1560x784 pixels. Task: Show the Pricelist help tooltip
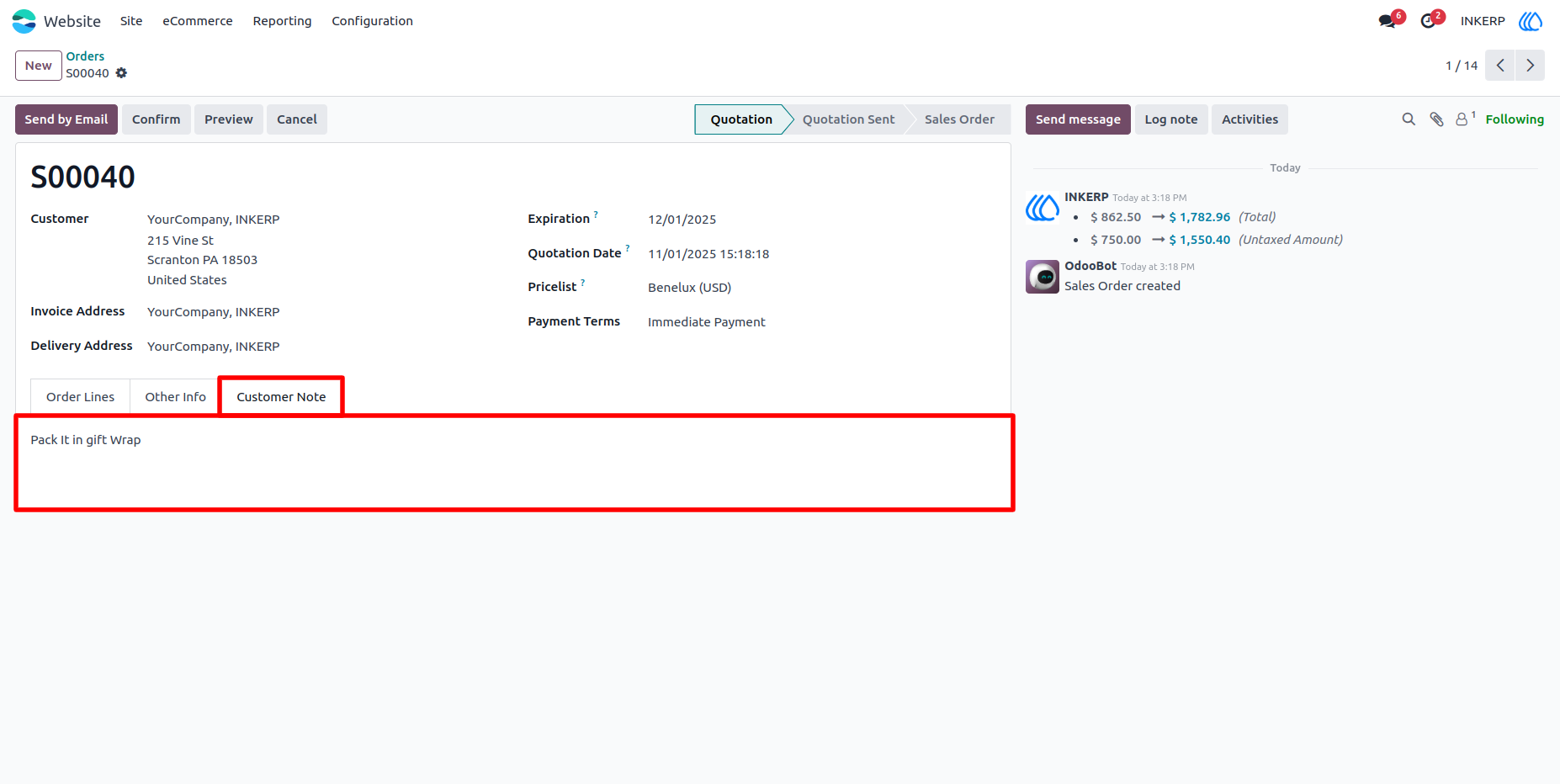[582, 282]
